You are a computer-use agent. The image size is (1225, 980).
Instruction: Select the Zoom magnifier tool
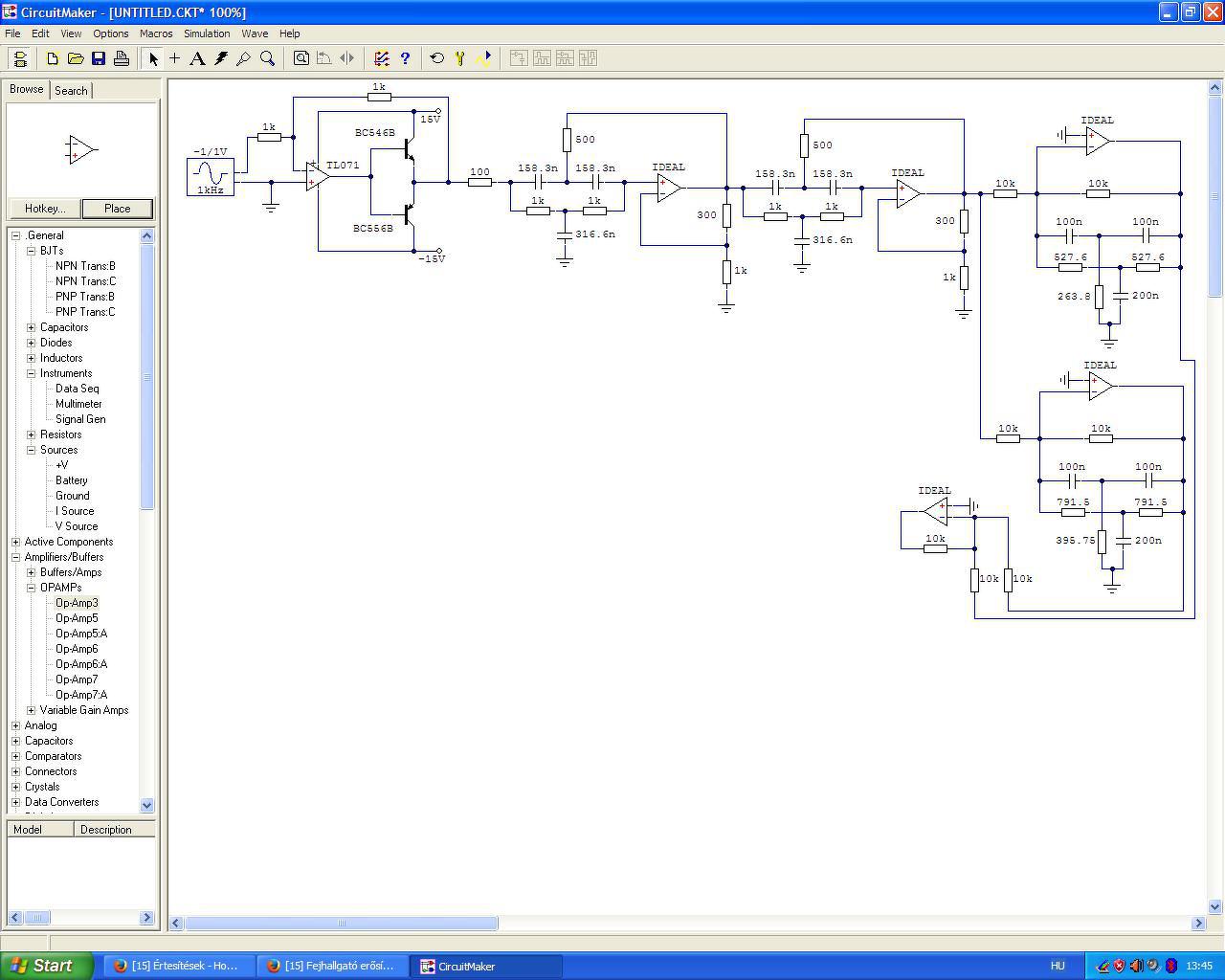[x=267, y=58]
